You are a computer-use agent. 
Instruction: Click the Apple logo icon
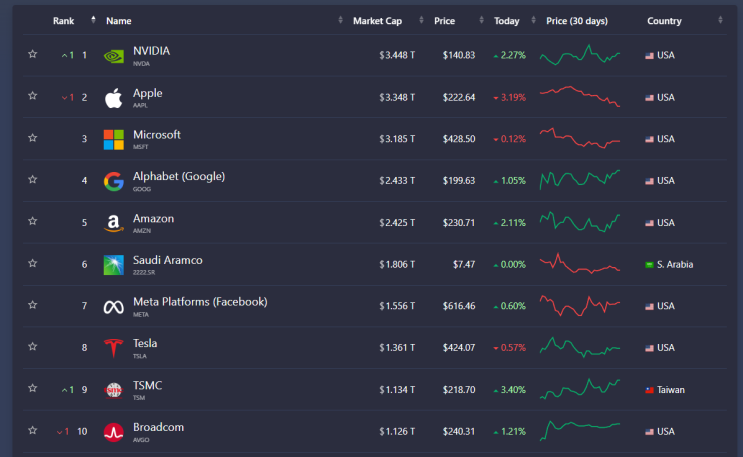pyautogui.click(x=114, y=98)
